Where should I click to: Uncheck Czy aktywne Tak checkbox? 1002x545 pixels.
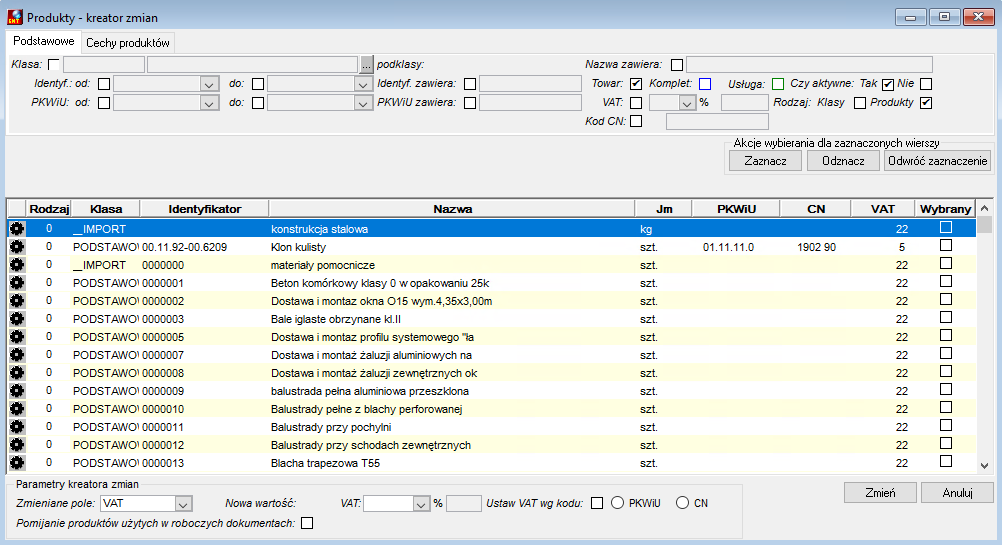click(888, 84)
